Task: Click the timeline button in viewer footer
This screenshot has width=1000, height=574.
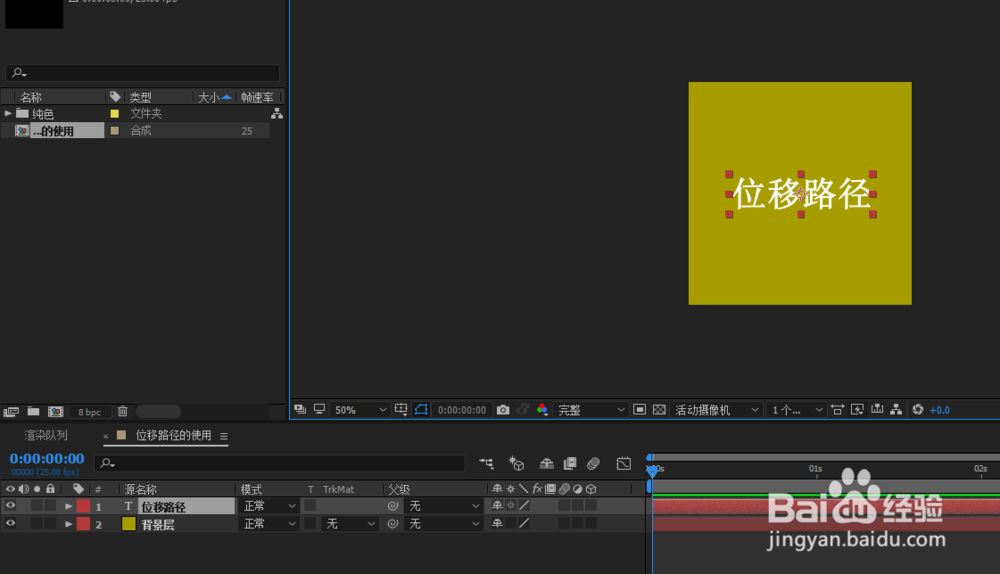Action: click(877, 409)
